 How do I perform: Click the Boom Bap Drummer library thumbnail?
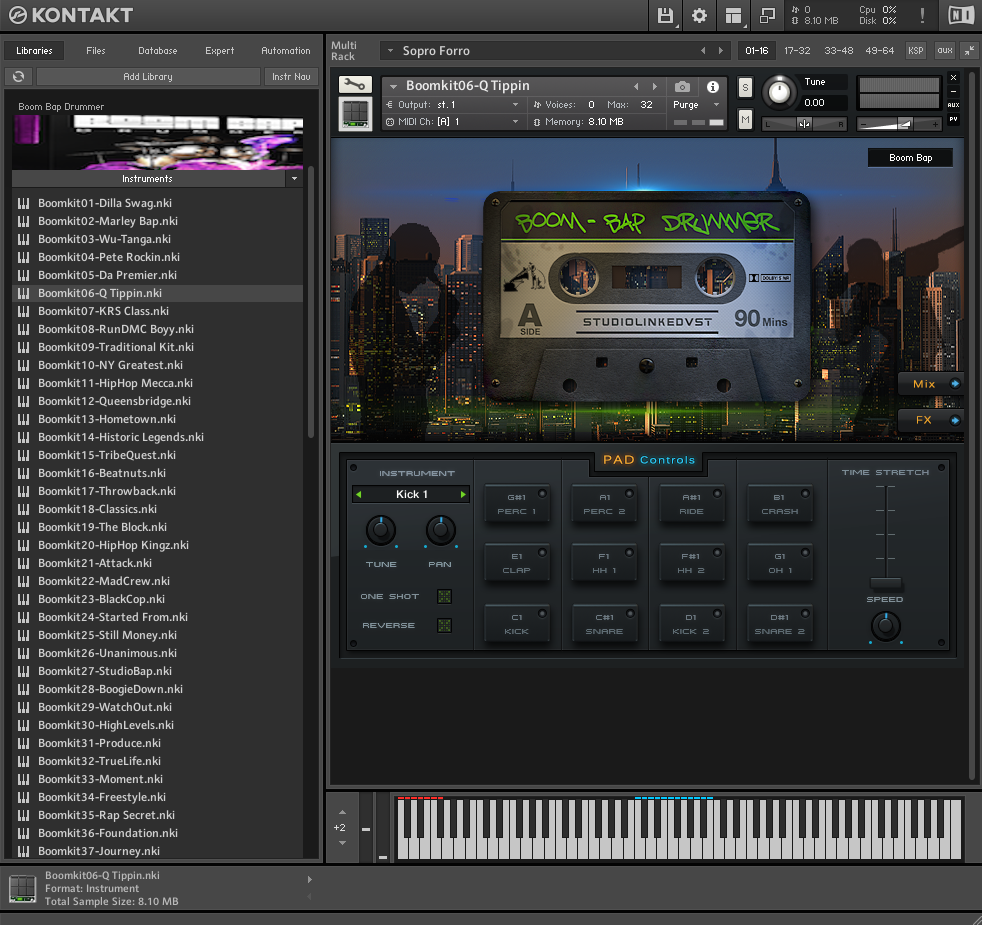pos(157,142)
